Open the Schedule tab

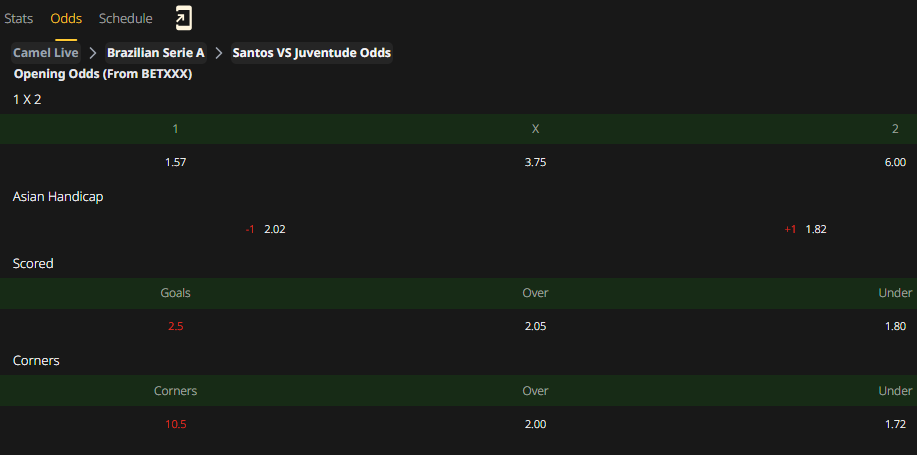click(126, 19)
